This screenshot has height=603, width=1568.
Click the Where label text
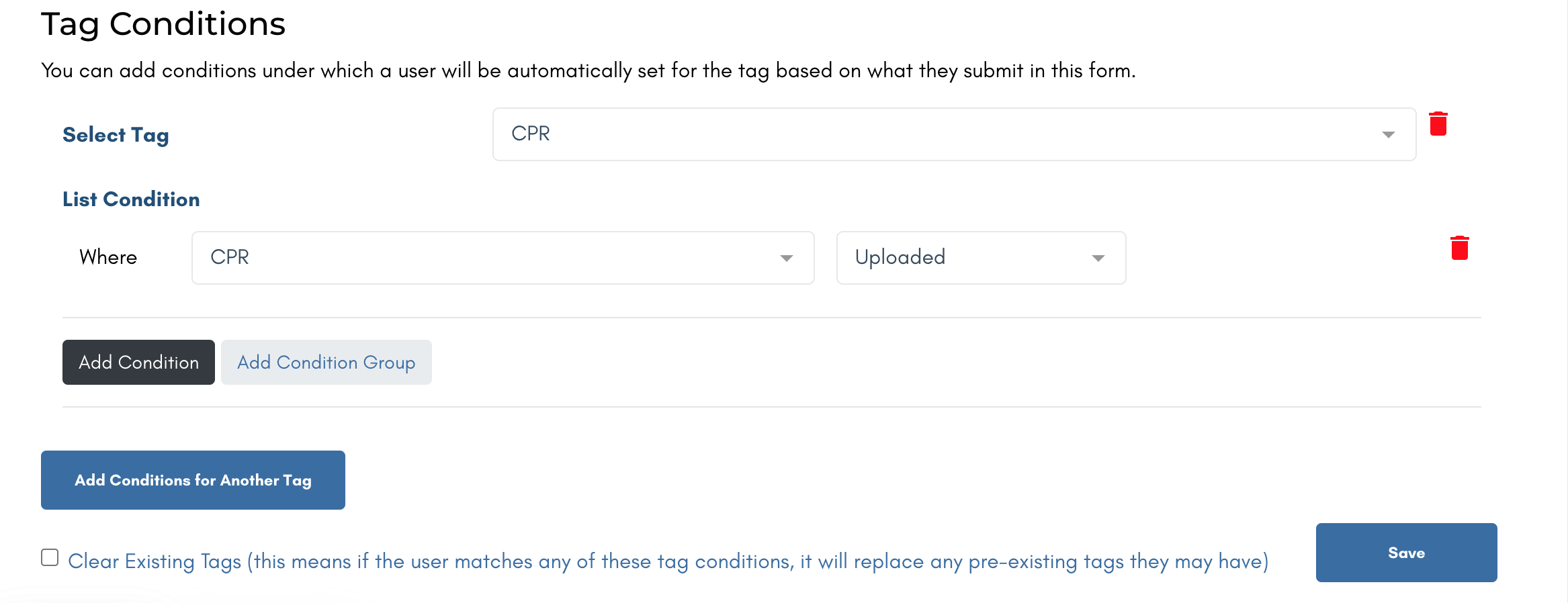point(108,257)
